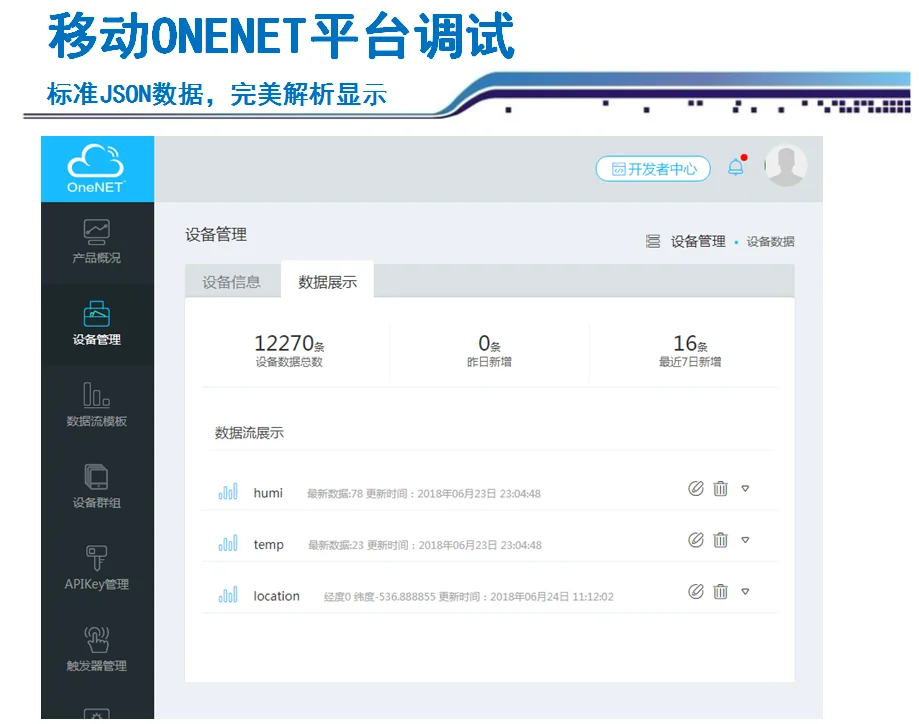Select 设备管理 sidebar item
The height and width of the screenshot is (724, 919).
97,323
